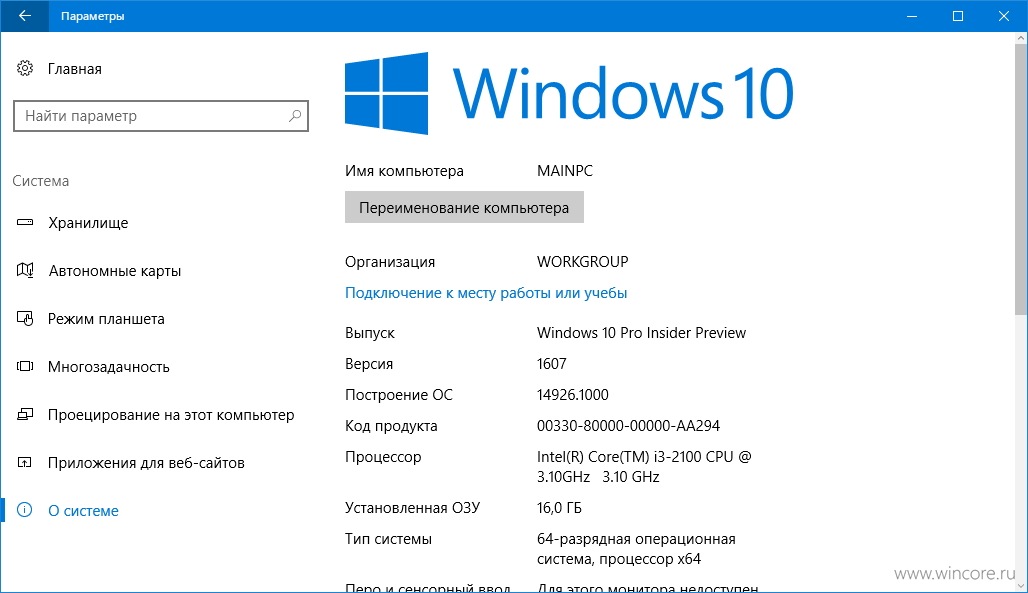
Task: Click the back arrow in title bar
Action: pyautogui.click(x=24, y=16)
